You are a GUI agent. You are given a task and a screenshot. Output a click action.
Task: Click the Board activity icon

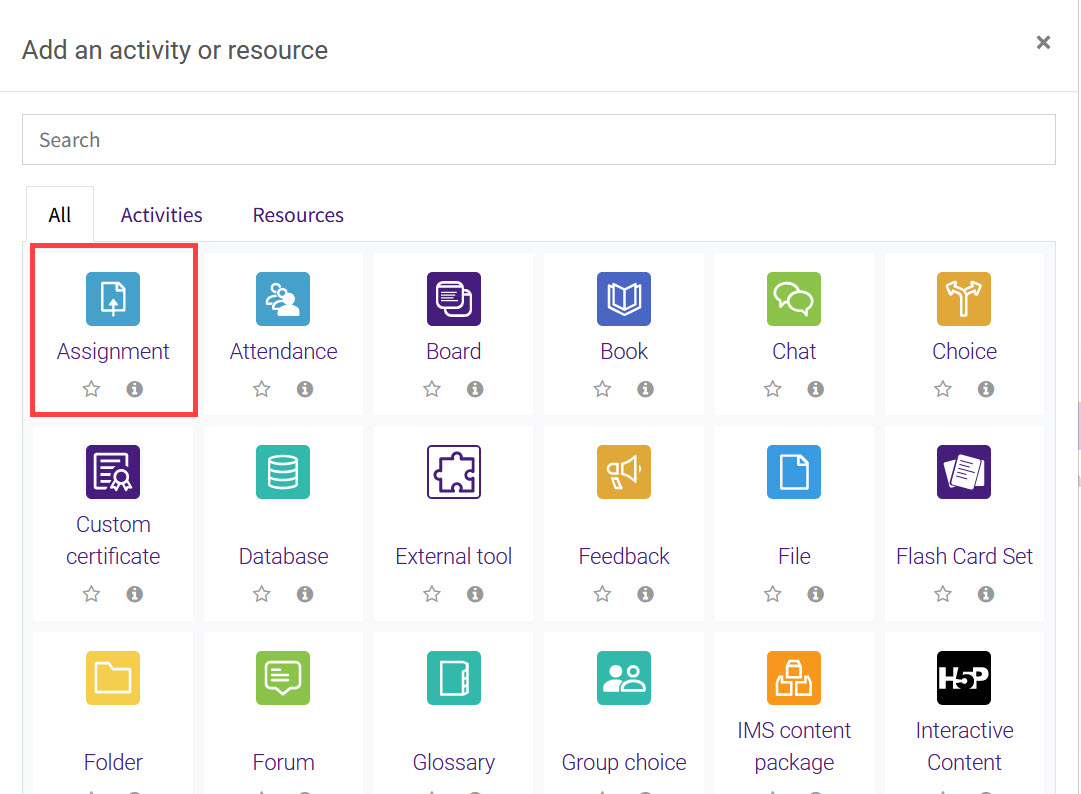[454, 299]
